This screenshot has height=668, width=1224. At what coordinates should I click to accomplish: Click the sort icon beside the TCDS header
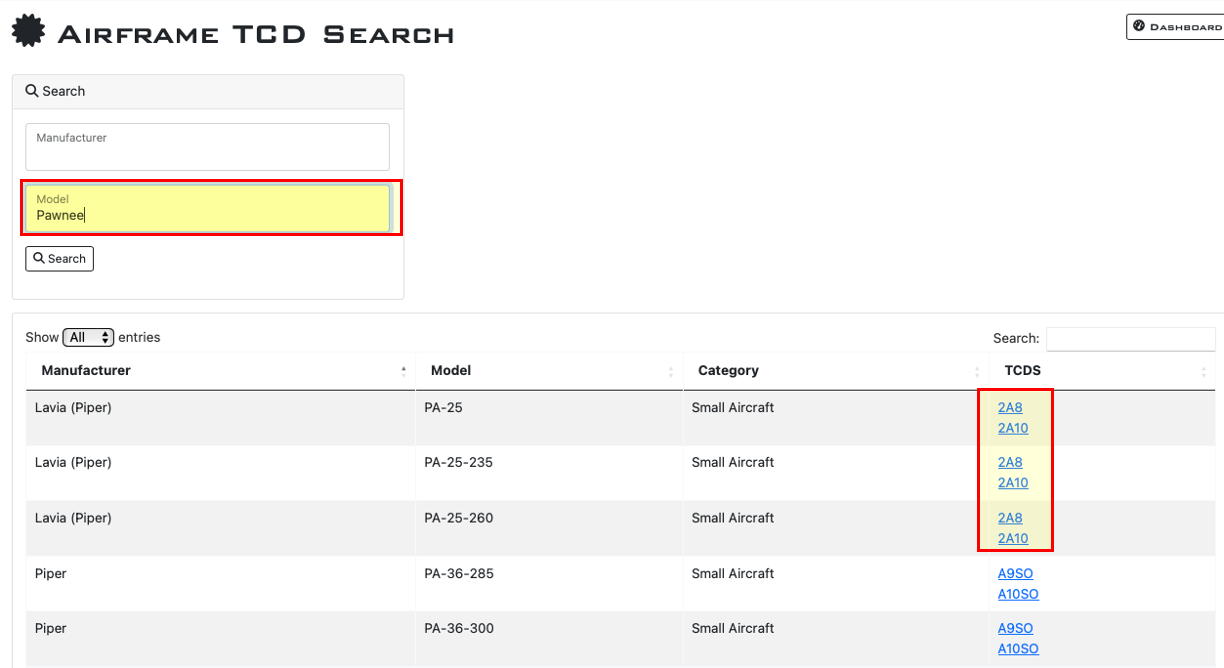pos(1205,370)
